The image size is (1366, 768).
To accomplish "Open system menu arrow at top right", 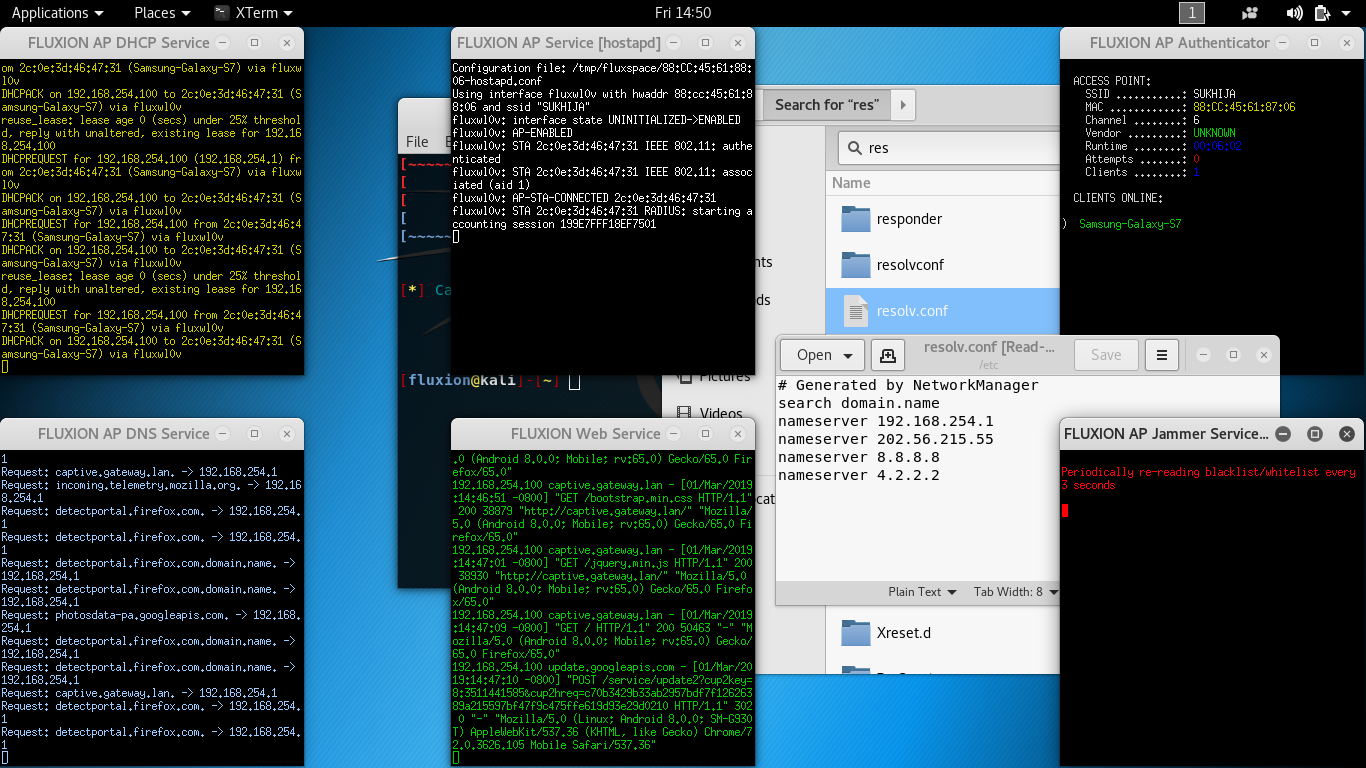I will [1346, 13].
